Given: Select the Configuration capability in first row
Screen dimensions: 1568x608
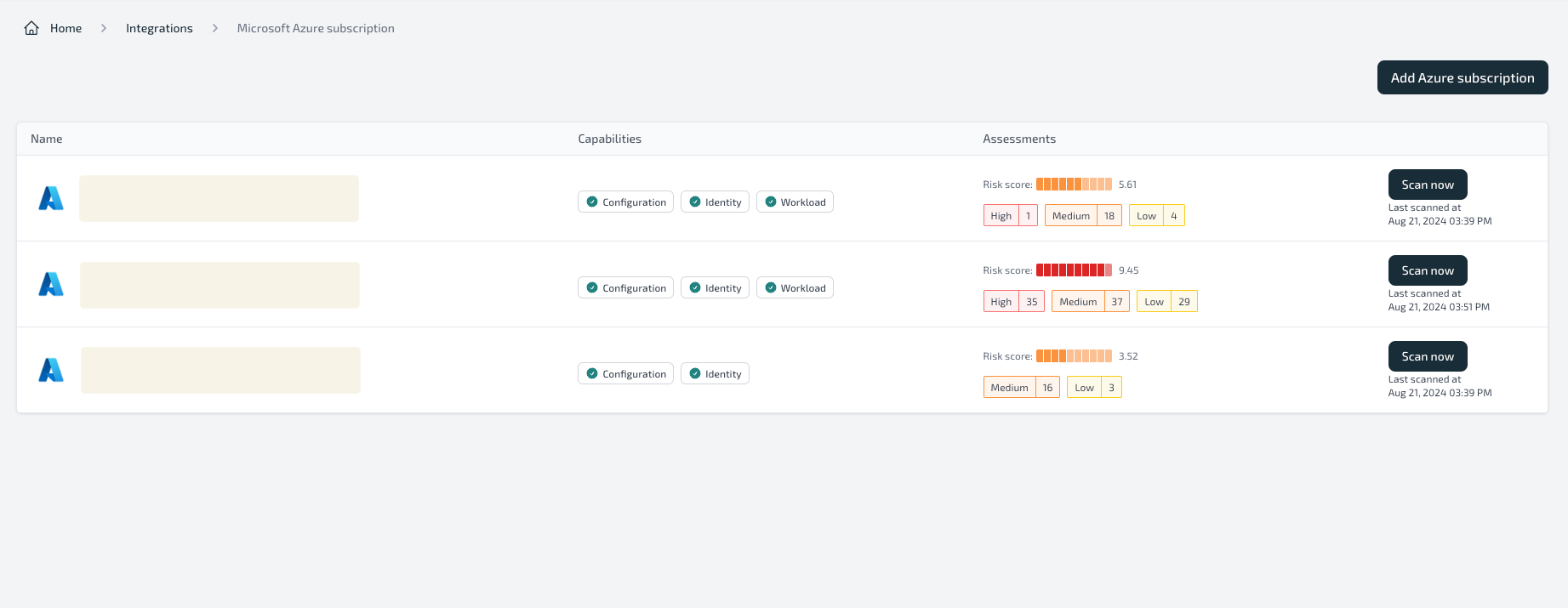Looking at the screenshot, I should [625, 202].
